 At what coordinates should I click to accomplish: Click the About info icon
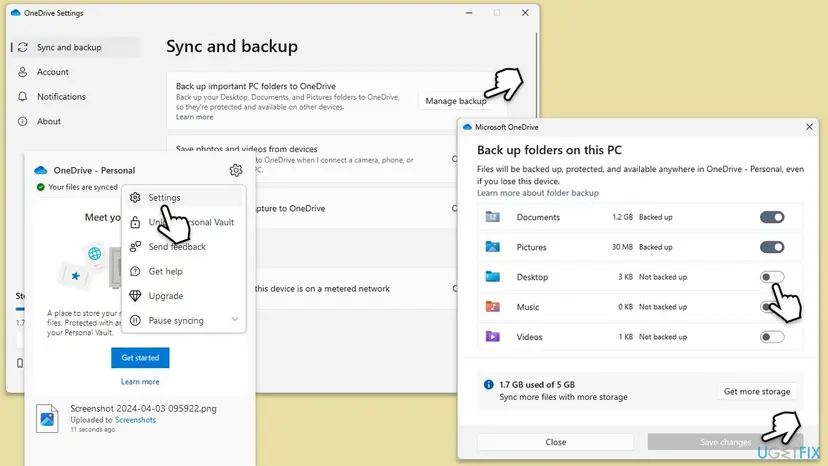[23, 122]
